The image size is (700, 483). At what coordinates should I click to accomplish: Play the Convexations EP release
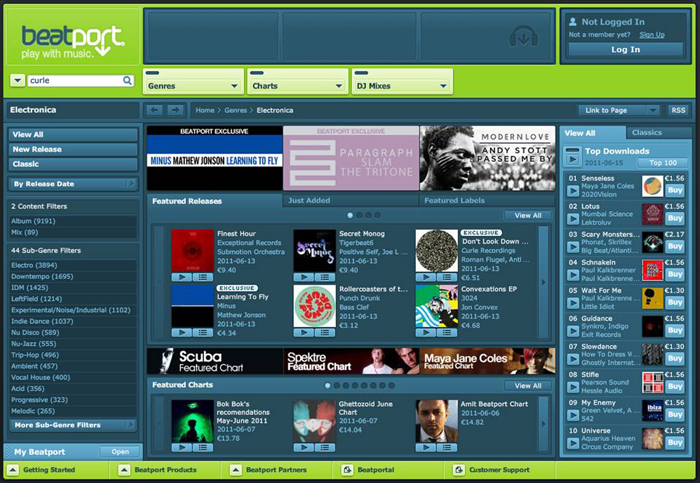[425, 333]
